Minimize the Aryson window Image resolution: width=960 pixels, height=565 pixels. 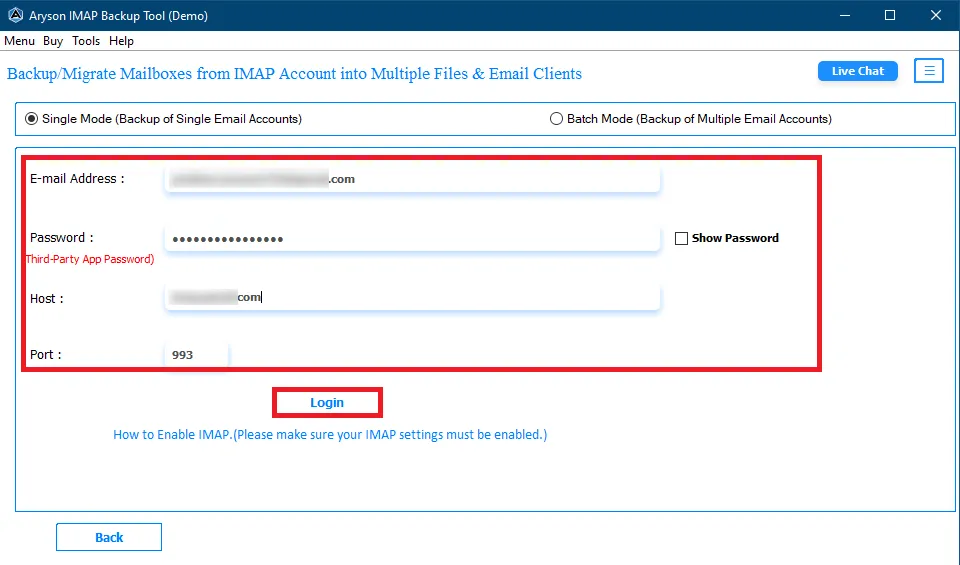(x=845, y=15)
